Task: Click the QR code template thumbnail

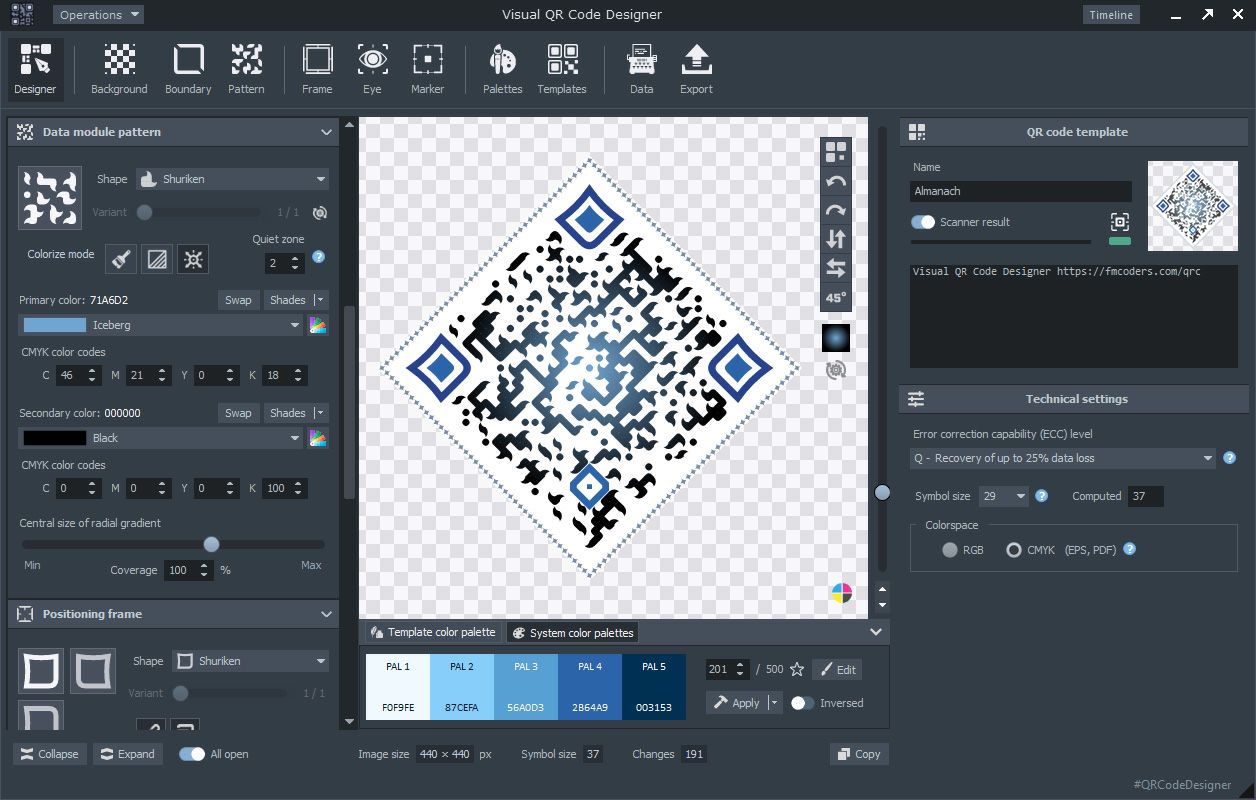Action: pos(1193,206)
